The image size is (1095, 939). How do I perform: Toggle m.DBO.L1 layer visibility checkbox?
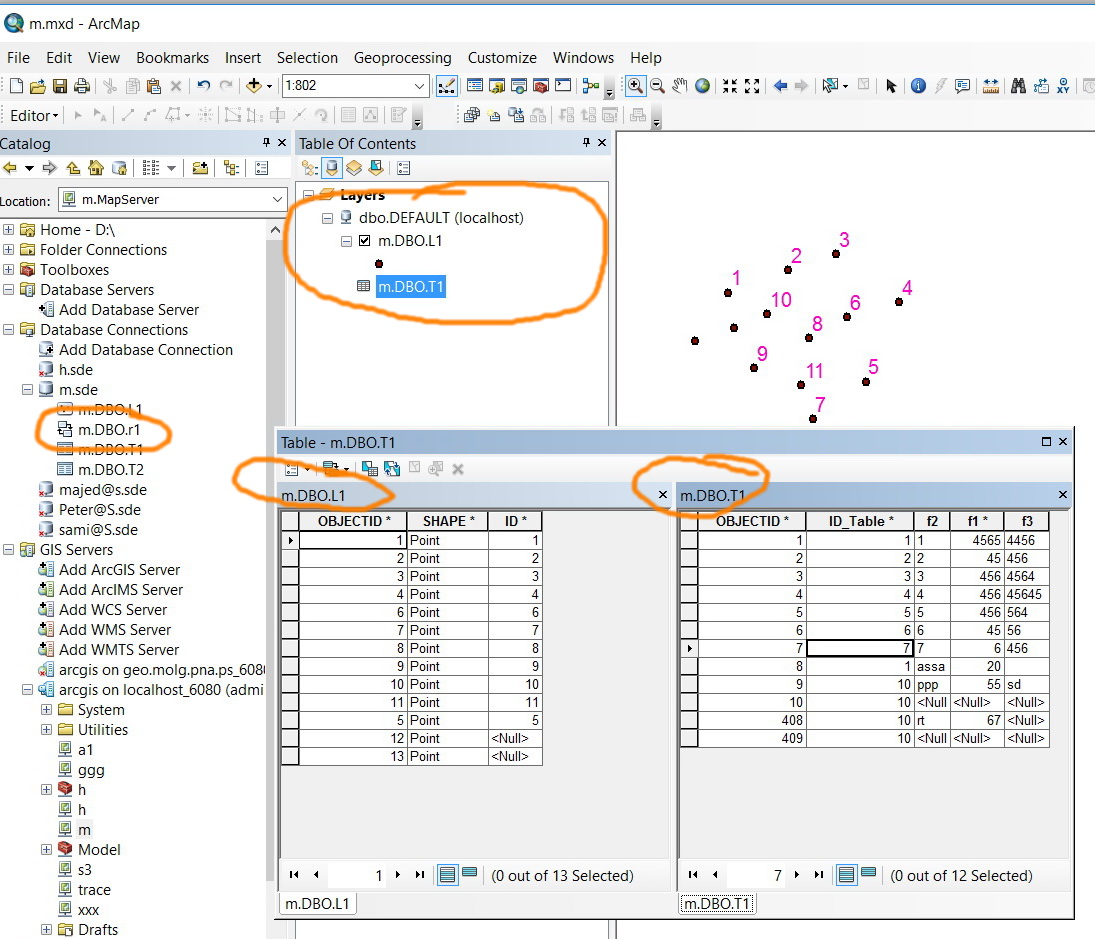[365, 241]
